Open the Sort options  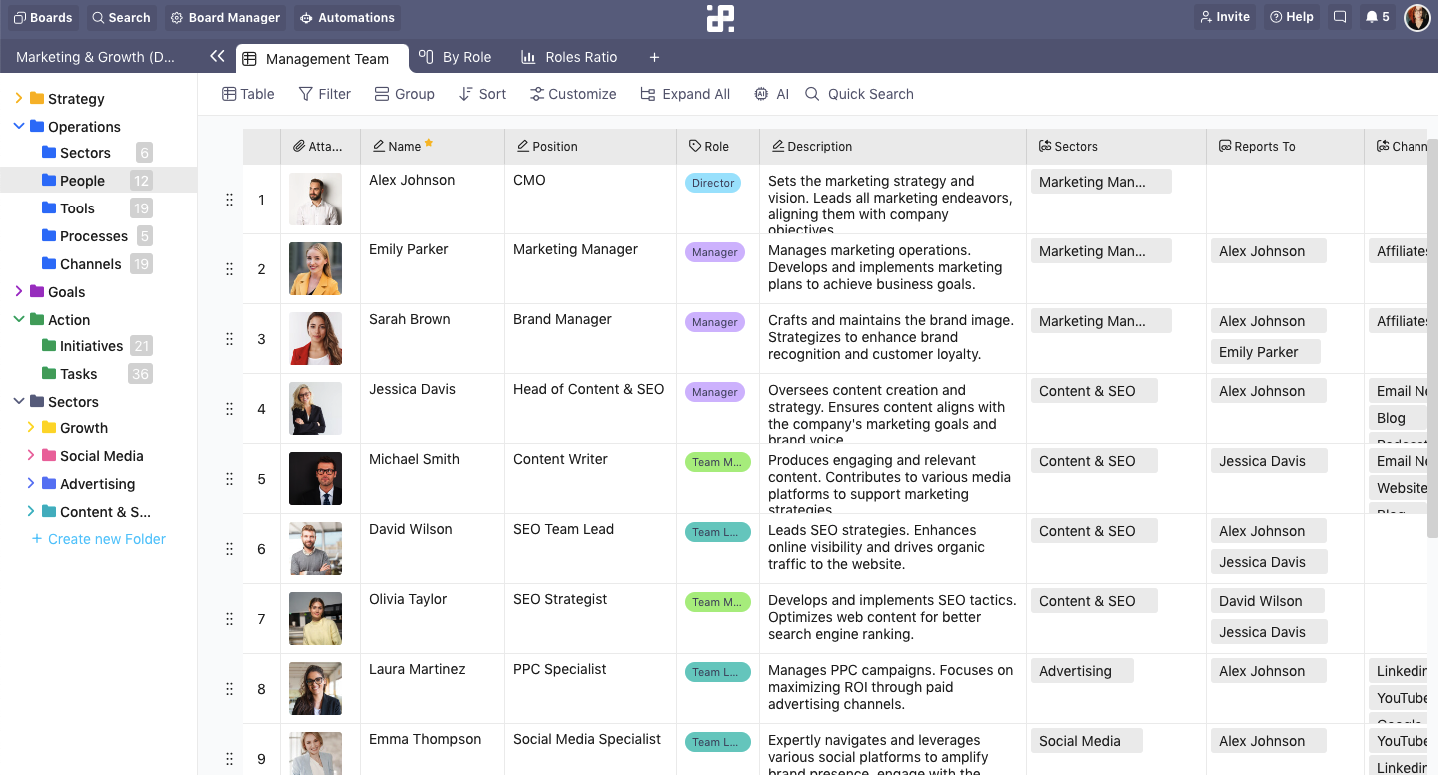481,93
